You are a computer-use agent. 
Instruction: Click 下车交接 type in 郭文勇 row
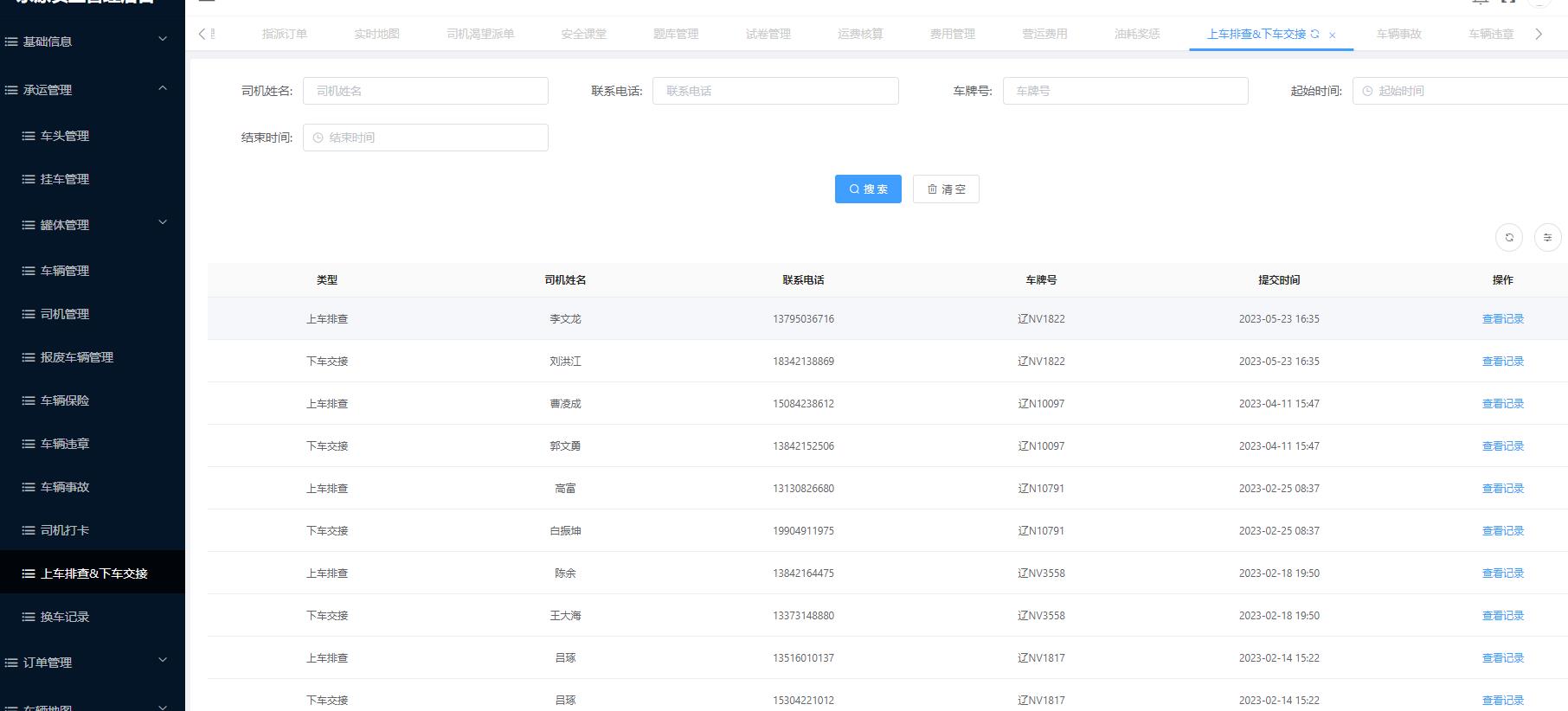point(327,446)
